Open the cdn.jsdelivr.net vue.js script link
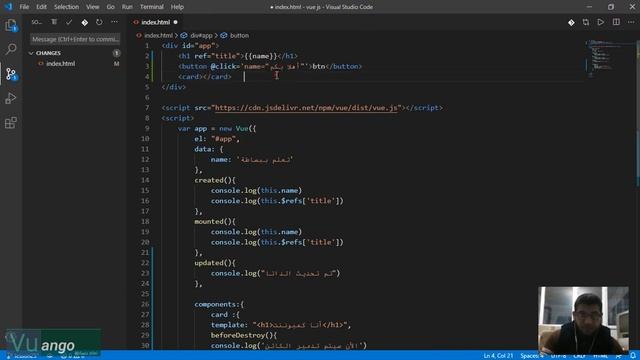The width and height of the screenshot is (640, 360). 306,108
